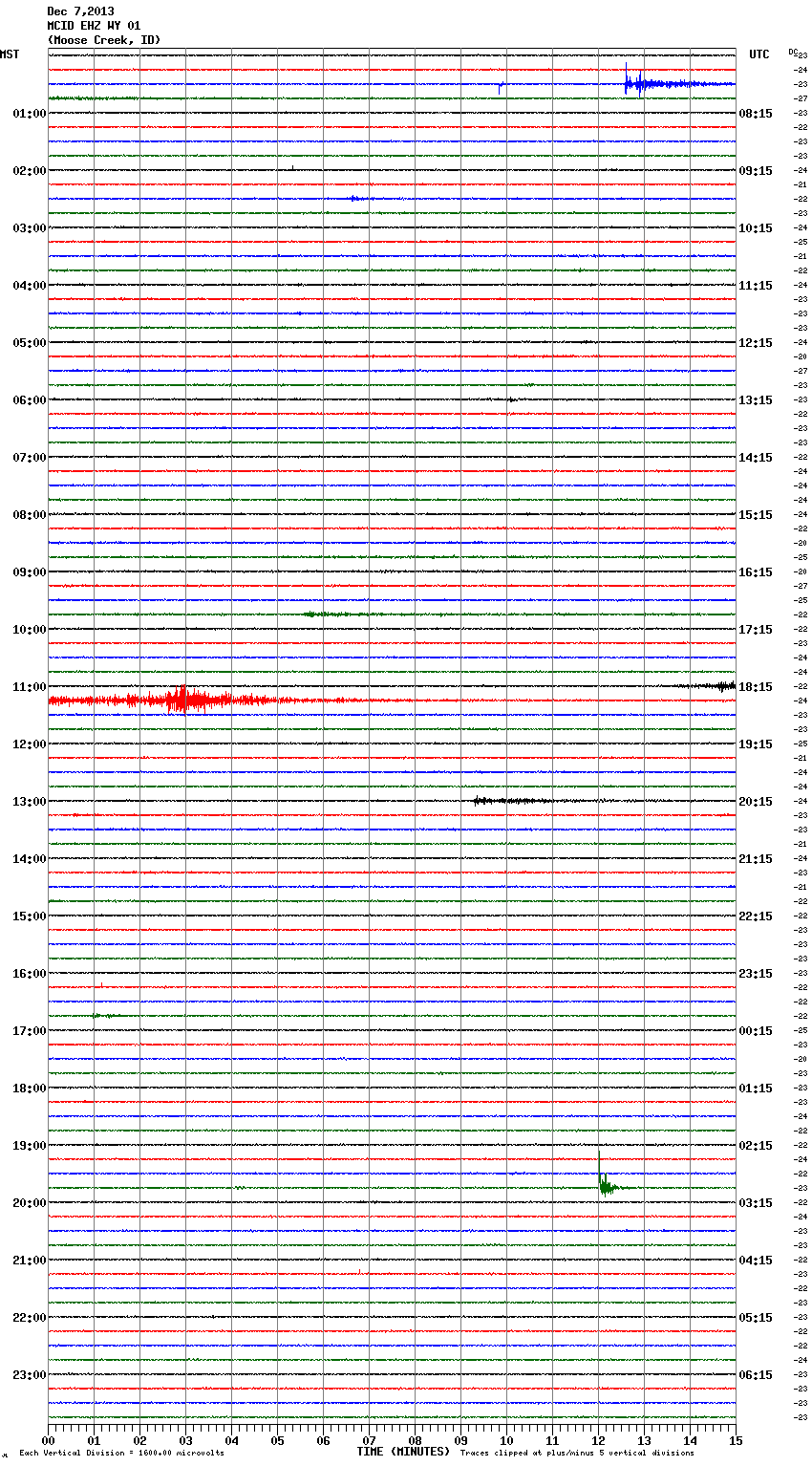This screenshot has height=1466, width=812.
Task: Click the 12:15 UTC time label
Action: (x=756, y=343)
